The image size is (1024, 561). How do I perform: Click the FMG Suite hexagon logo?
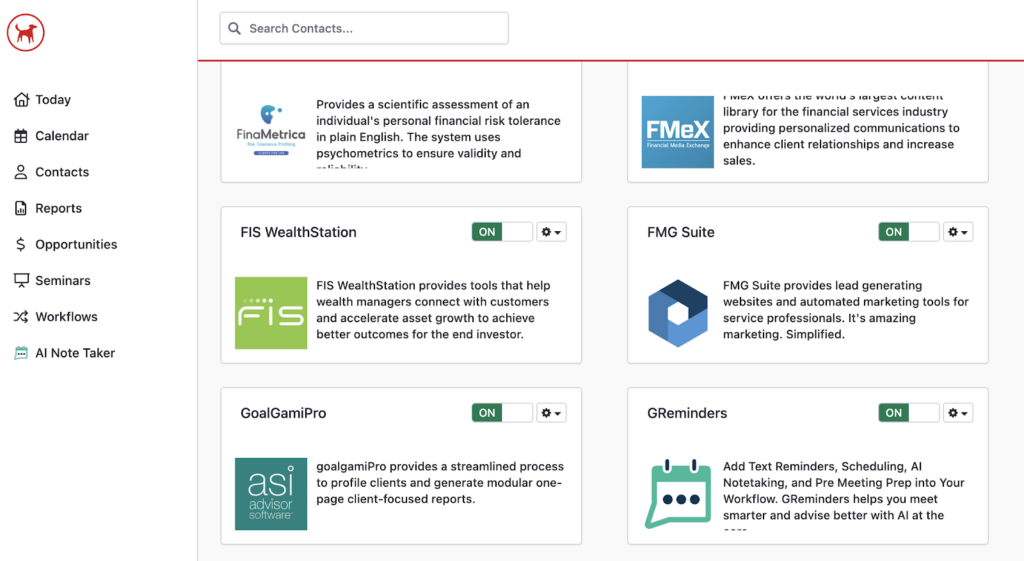(677, 313)
